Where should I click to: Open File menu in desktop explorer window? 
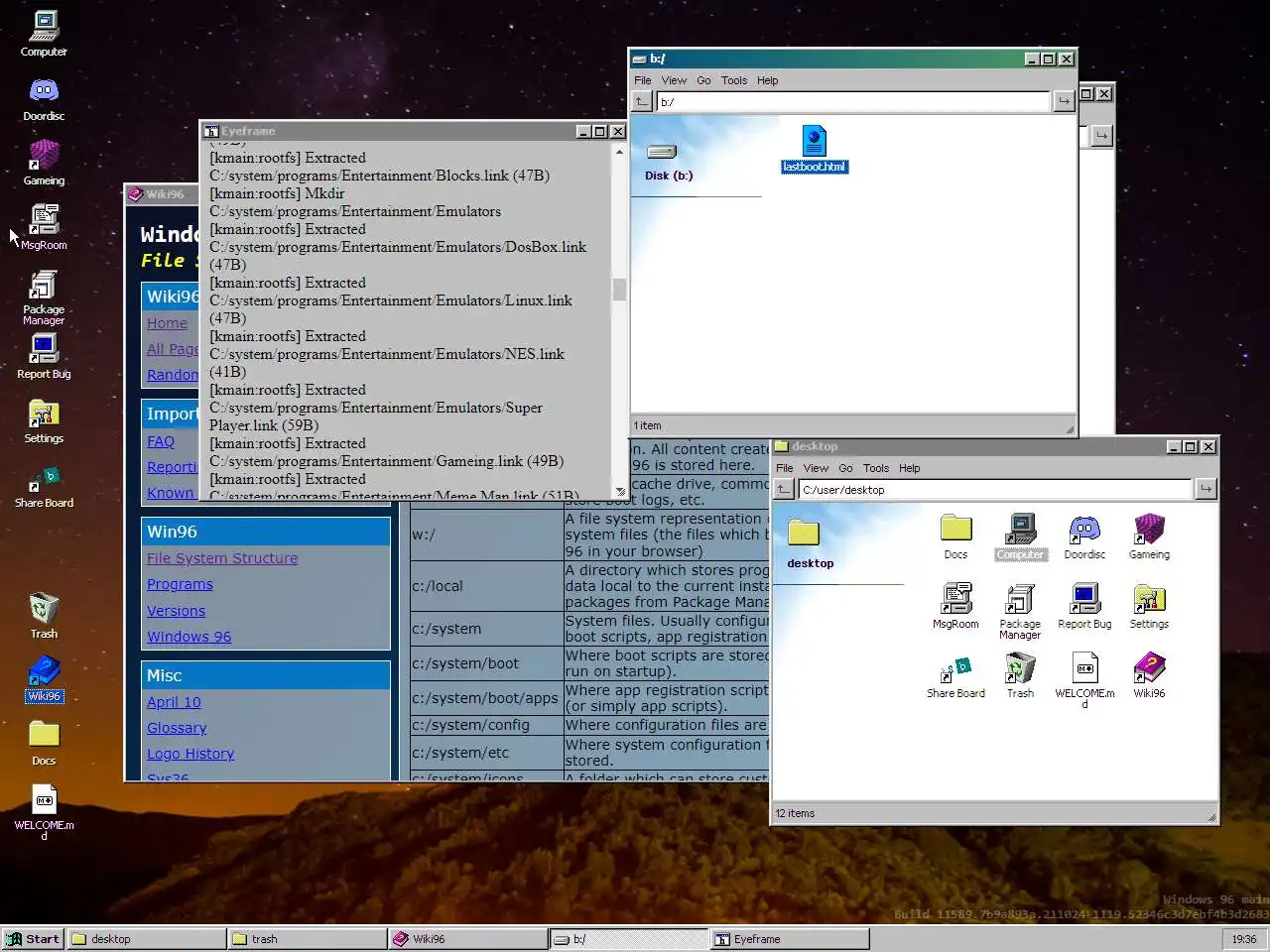(785, 468)
